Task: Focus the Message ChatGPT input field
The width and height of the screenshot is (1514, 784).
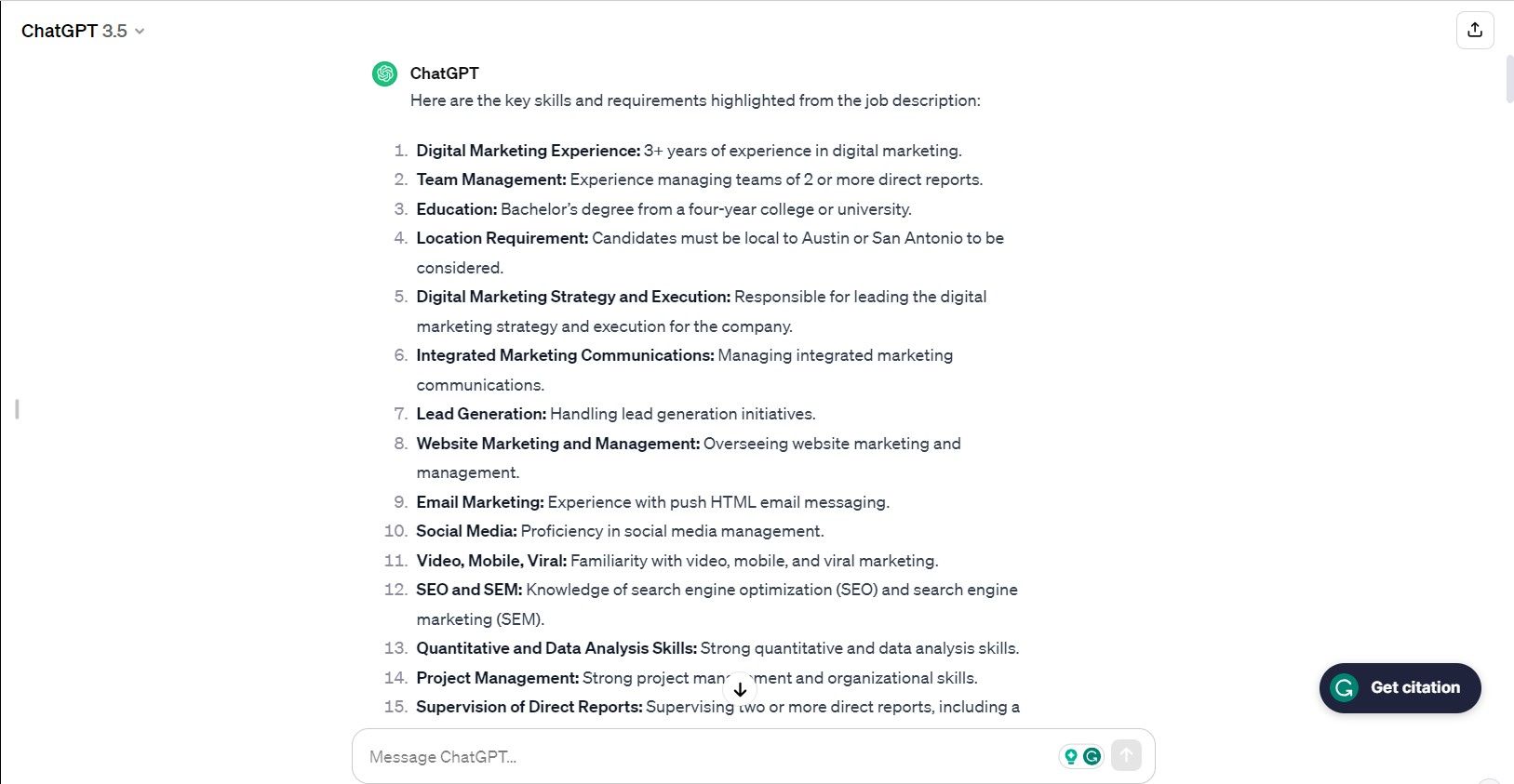Action: pyautogui.click(x=707, y=756)
